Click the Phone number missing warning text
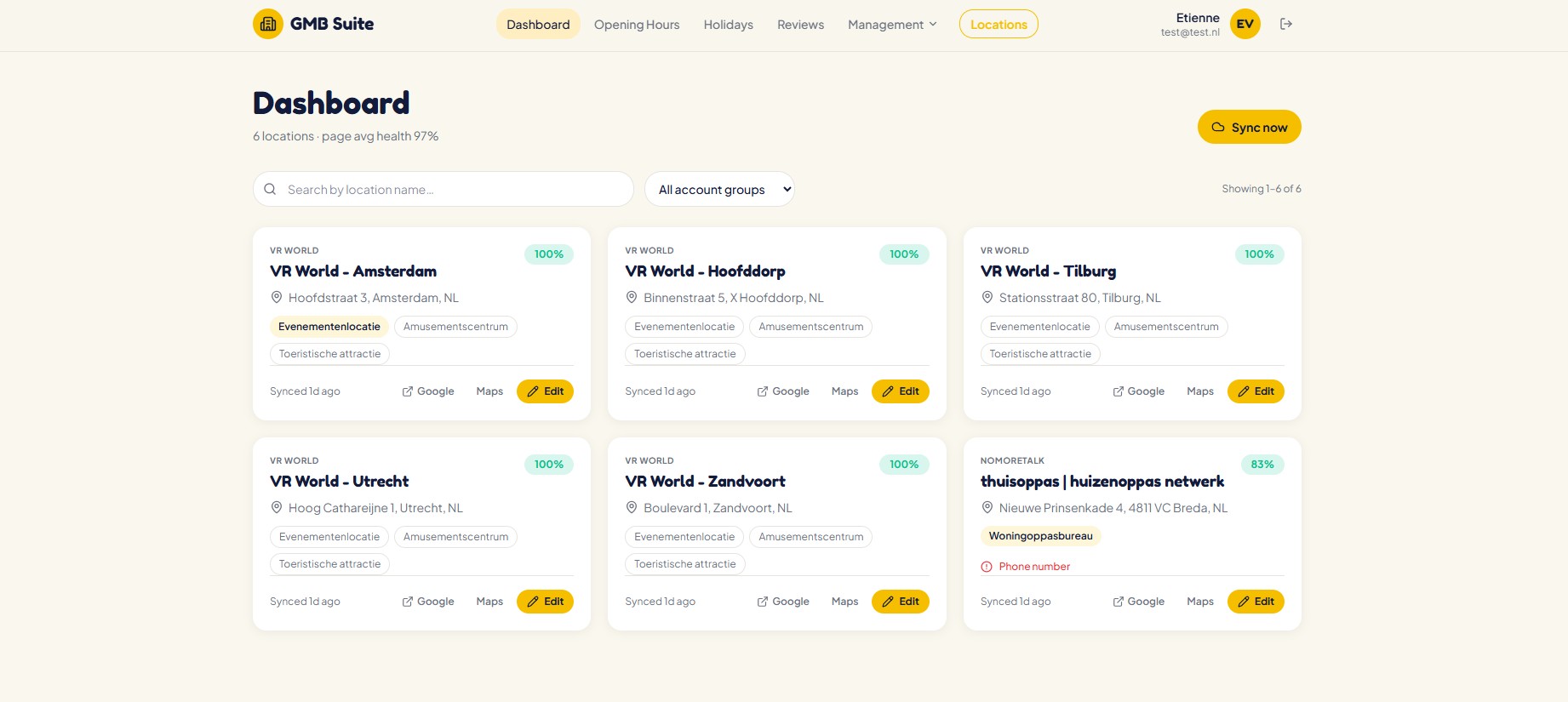The height and width of the screenshot is (702, 1568). [x=1034, y=567]
